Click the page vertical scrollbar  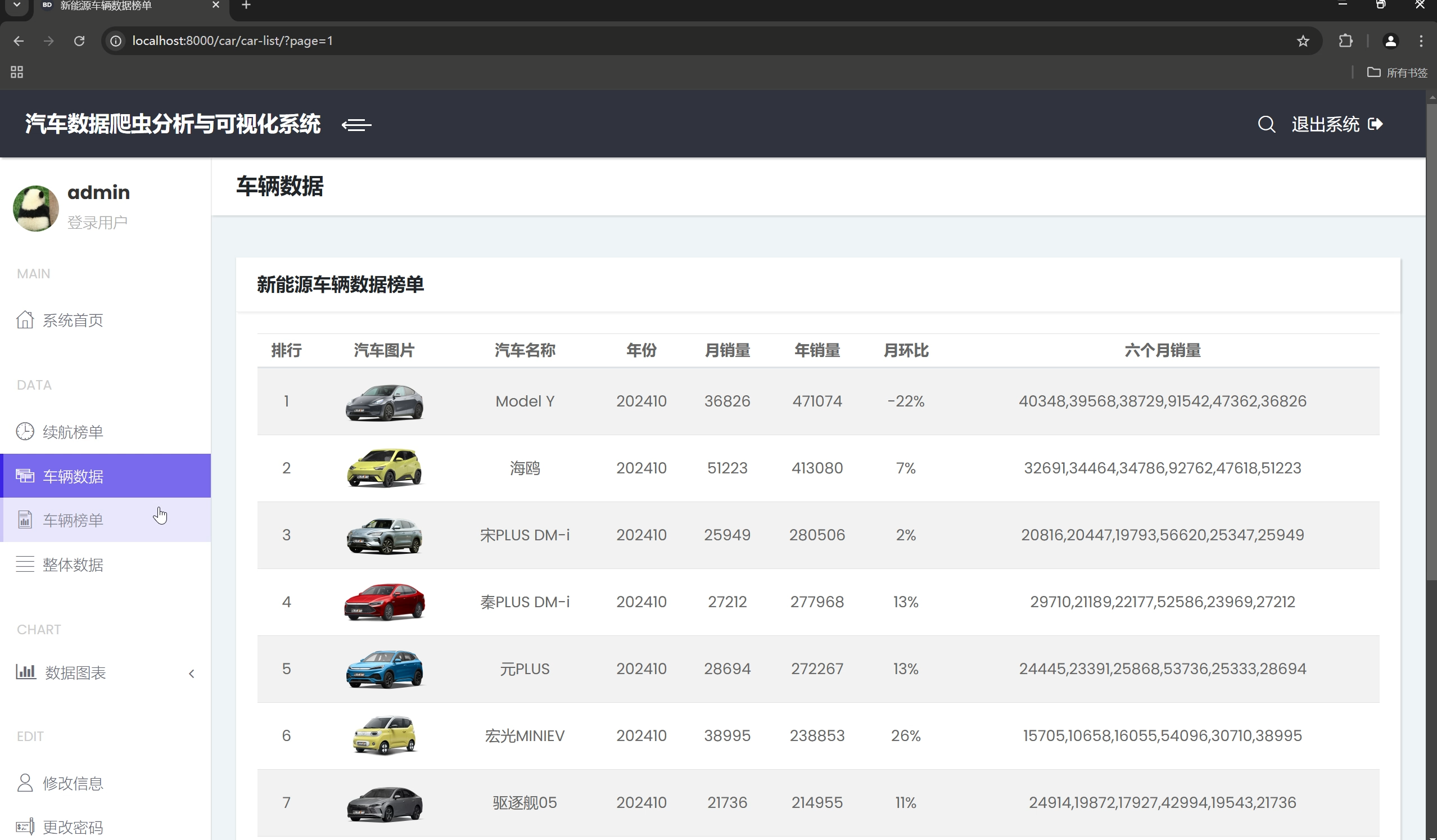pyautogui.click(x=1431, y=342)
